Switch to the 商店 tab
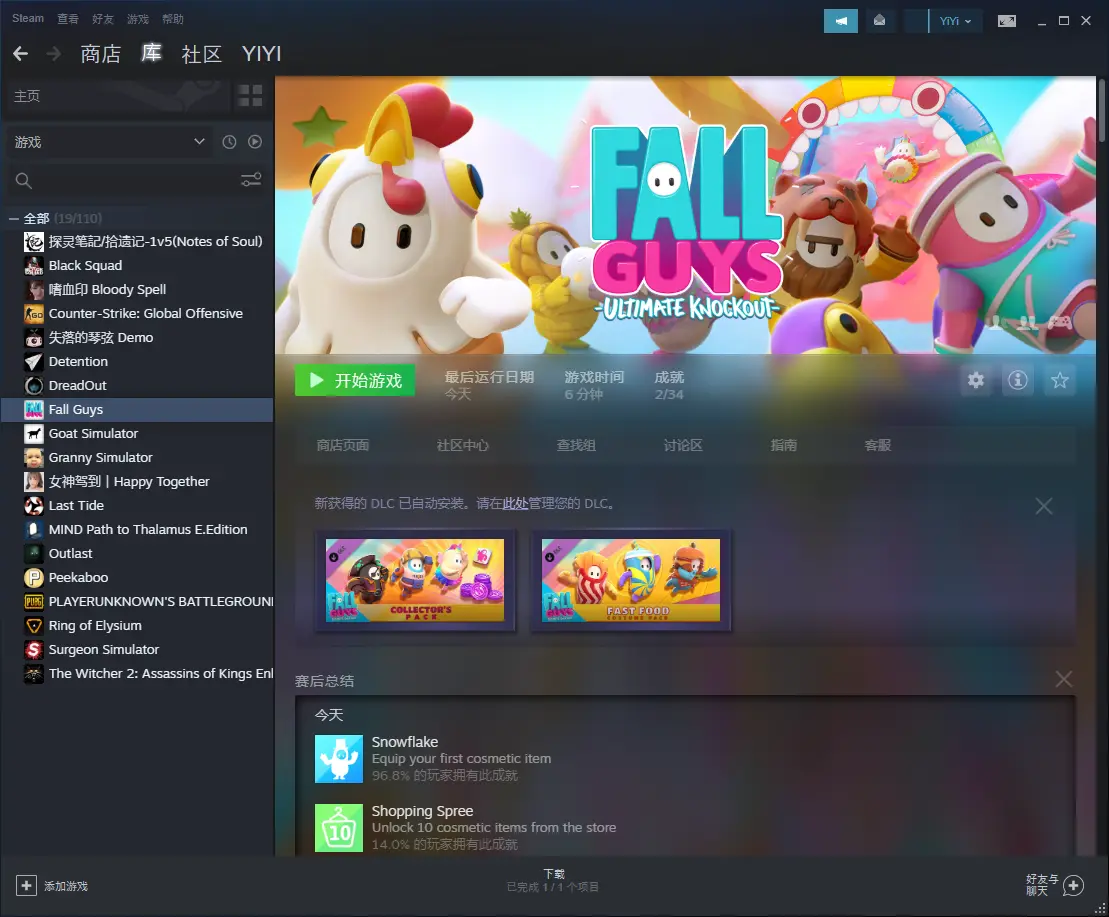 (100, 54)
